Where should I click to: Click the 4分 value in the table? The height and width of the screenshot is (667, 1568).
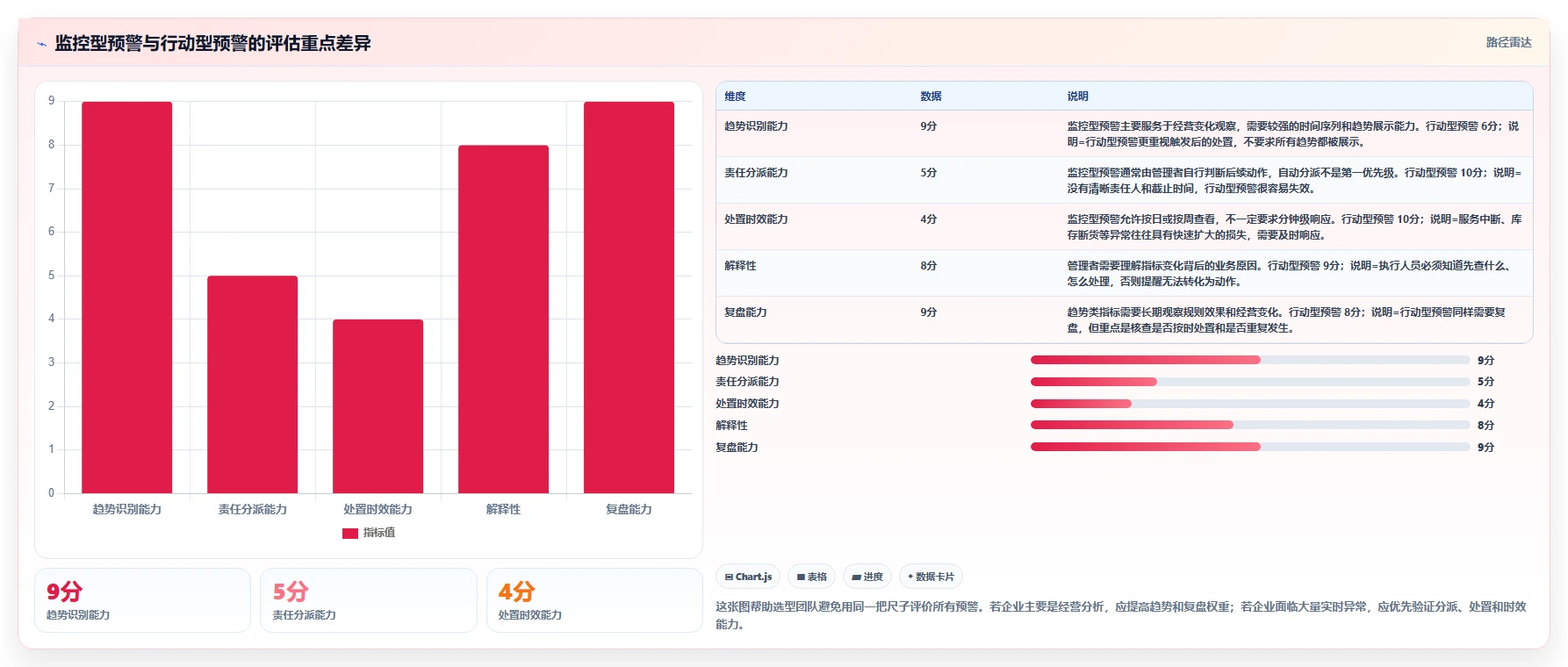(929, 219)
